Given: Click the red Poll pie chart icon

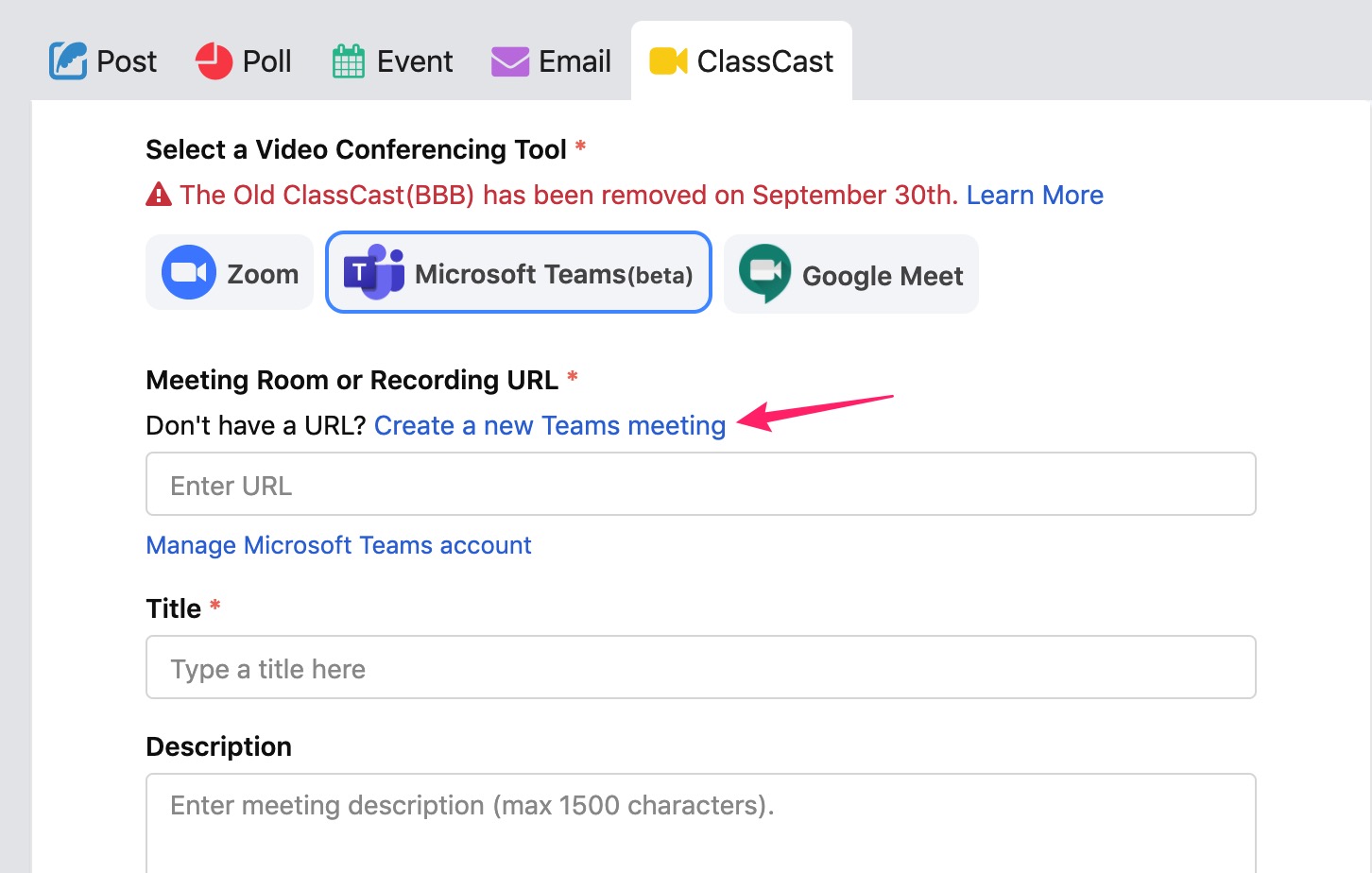Looking at the screenshot, I should pos(214,61).
